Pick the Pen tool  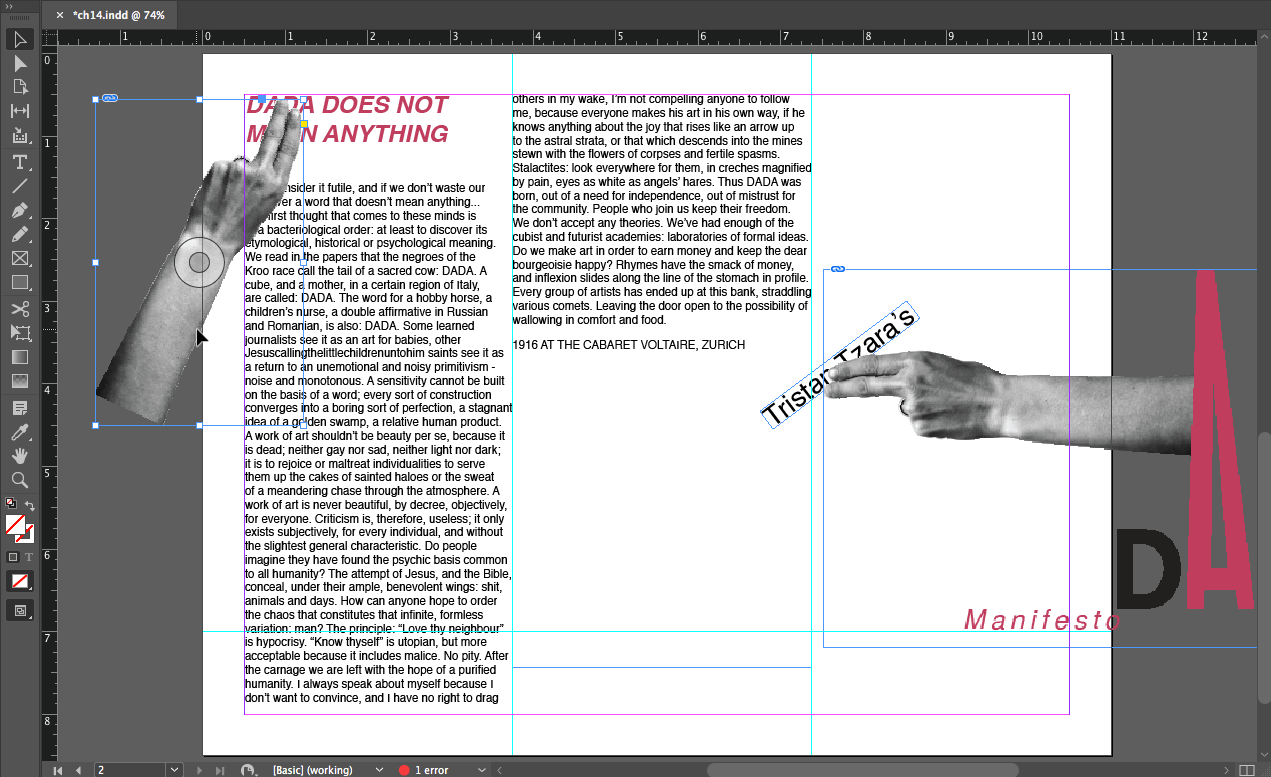[x=20, y=211]
